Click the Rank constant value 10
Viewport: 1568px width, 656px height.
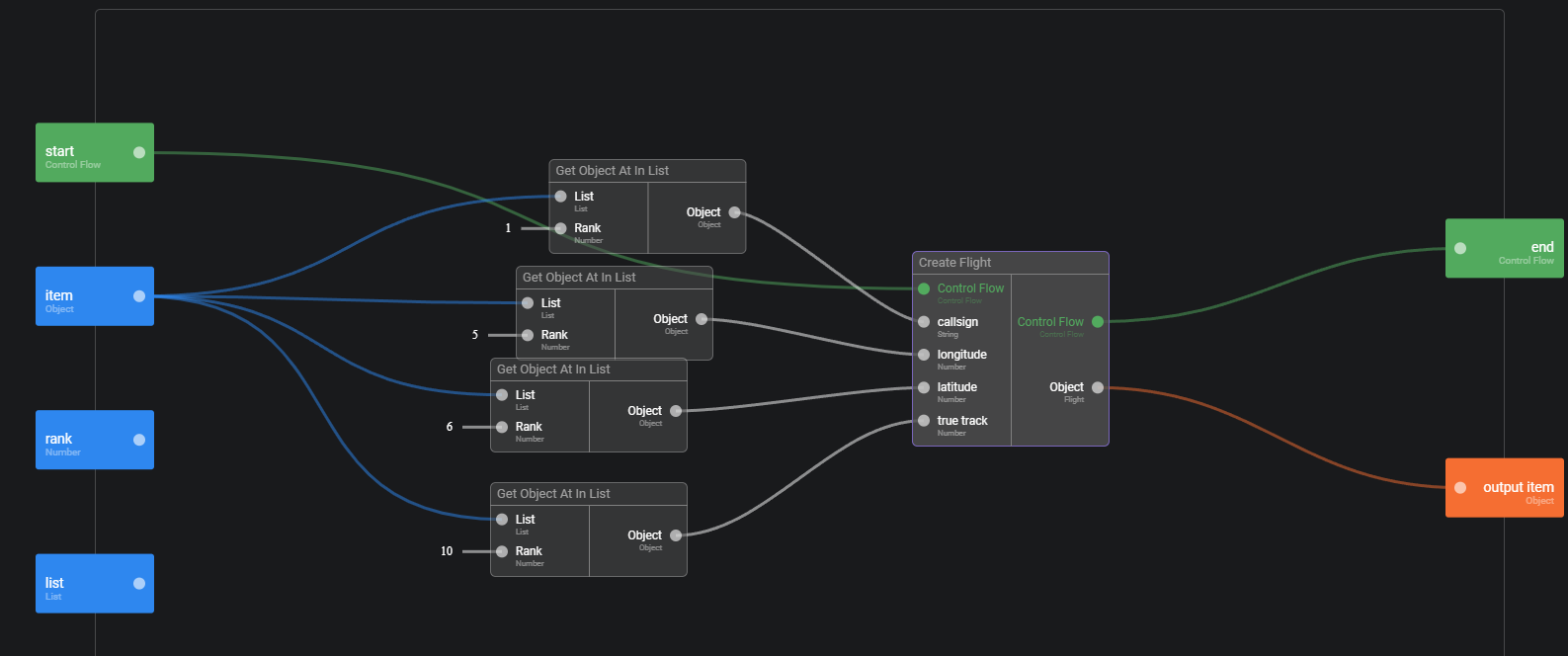(447, 551)
